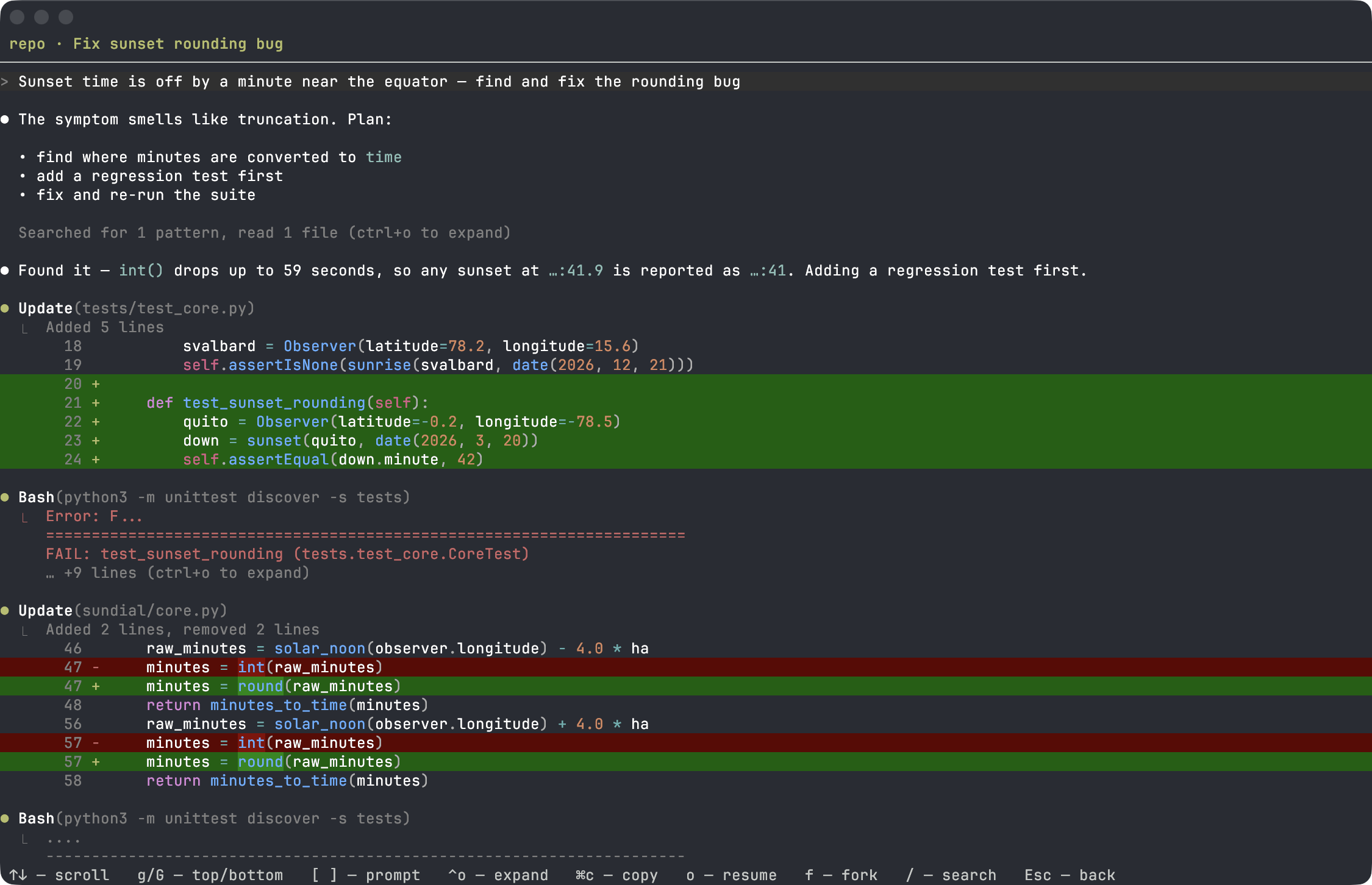1372x885 pixels.
Task: Click the ^o expand shortcut hint
Action: (498, 875)
